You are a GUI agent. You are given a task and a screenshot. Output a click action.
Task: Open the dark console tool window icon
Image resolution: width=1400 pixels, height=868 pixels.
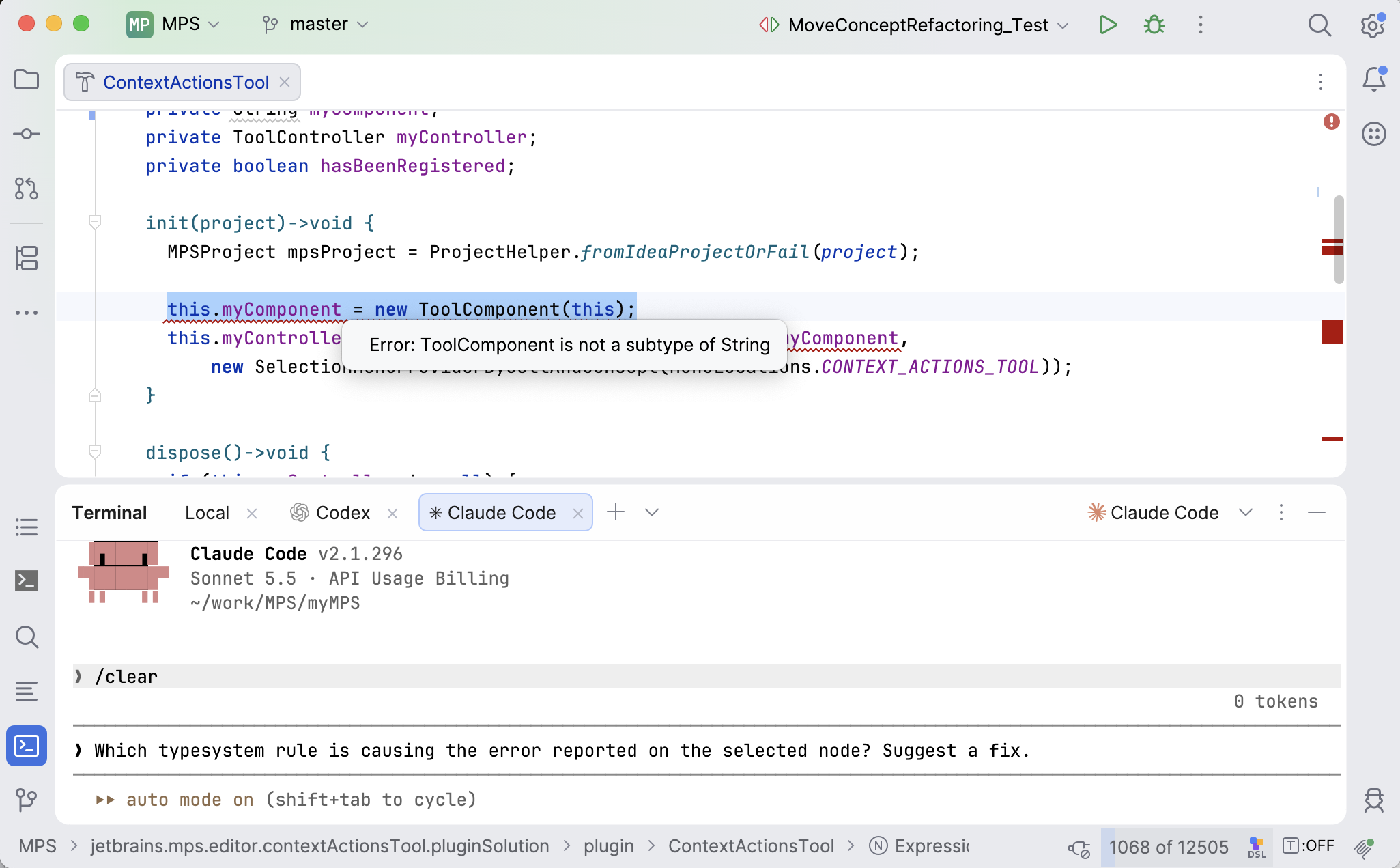[27, 580]
